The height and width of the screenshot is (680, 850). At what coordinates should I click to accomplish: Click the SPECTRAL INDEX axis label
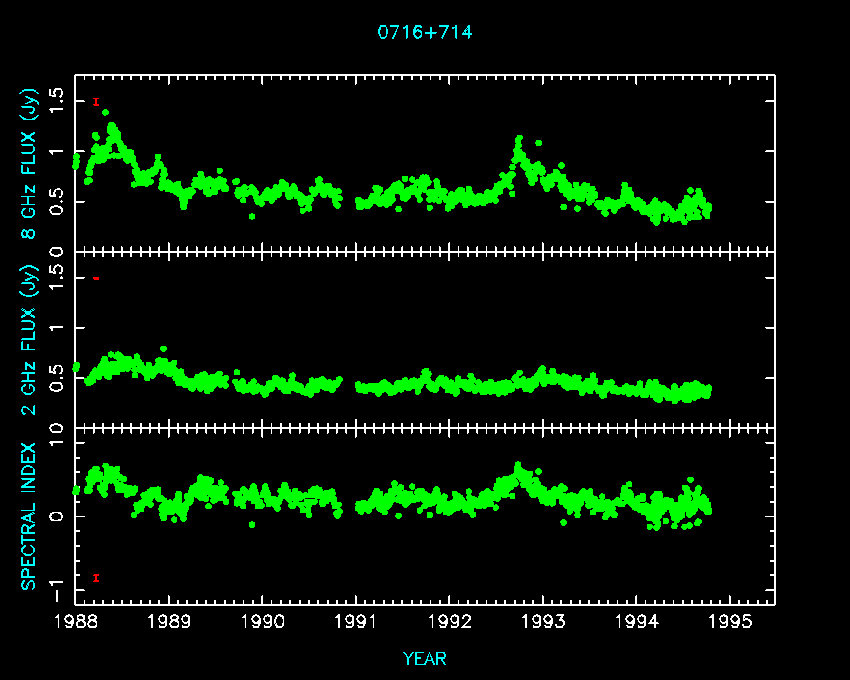pos(30,516)
